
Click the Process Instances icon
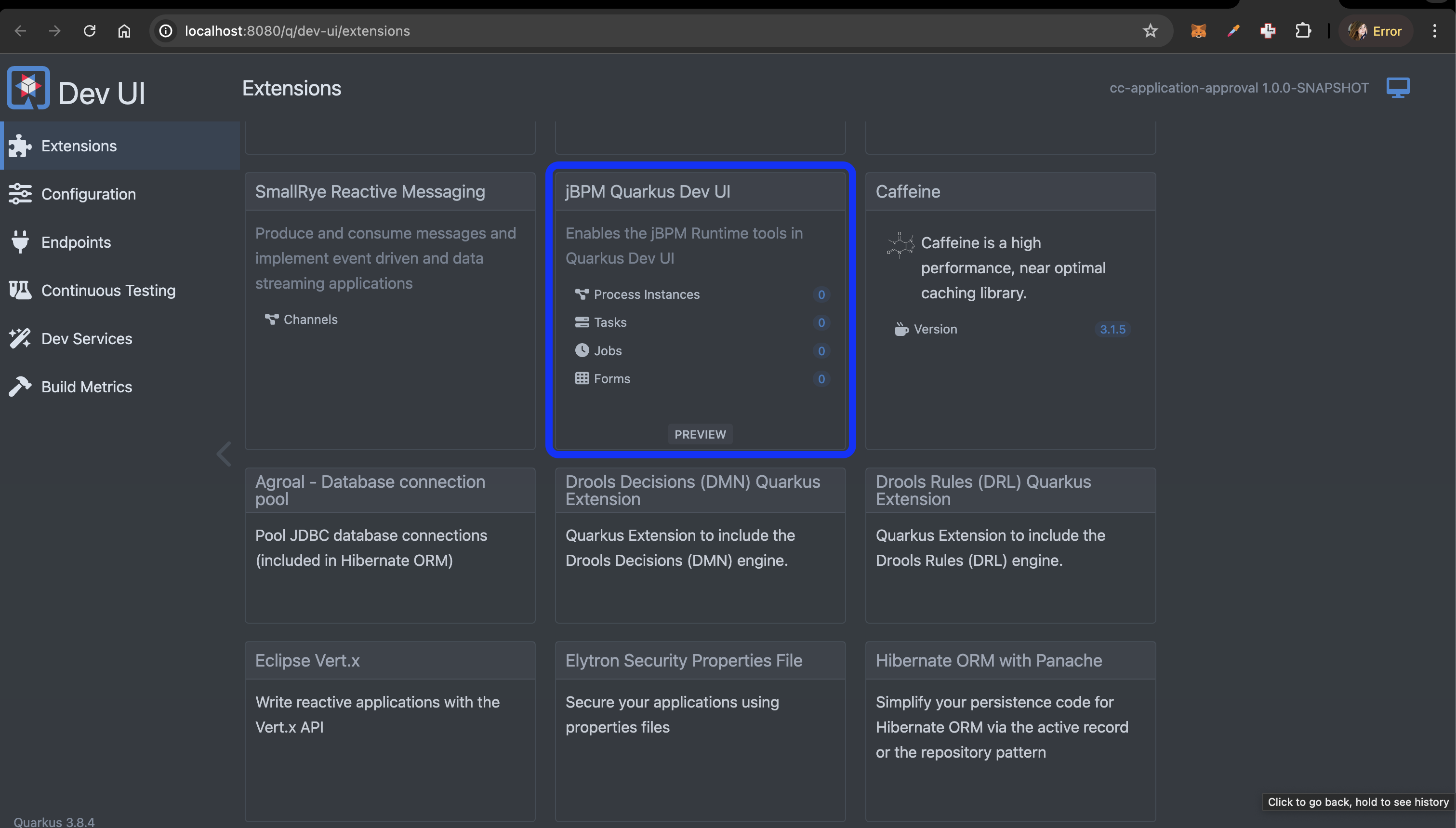(x=582, y=294)
